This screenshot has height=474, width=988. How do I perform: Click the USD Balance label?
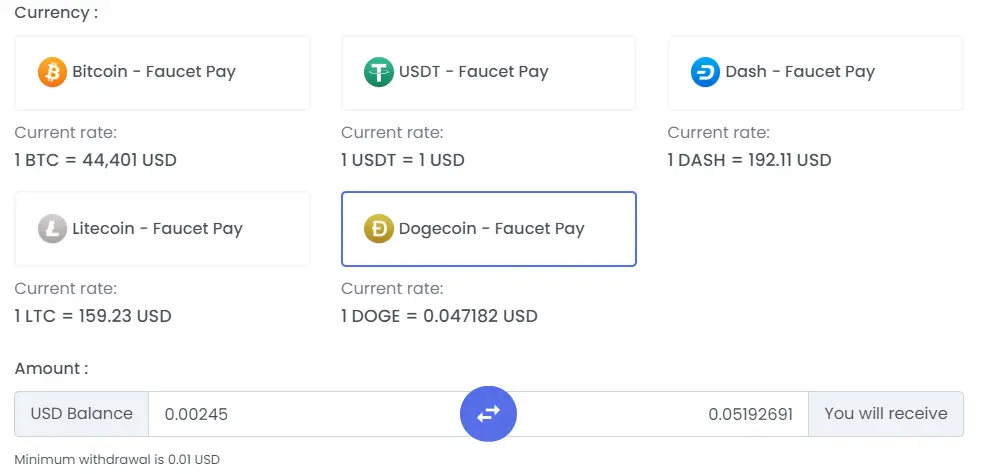[82, 414]
